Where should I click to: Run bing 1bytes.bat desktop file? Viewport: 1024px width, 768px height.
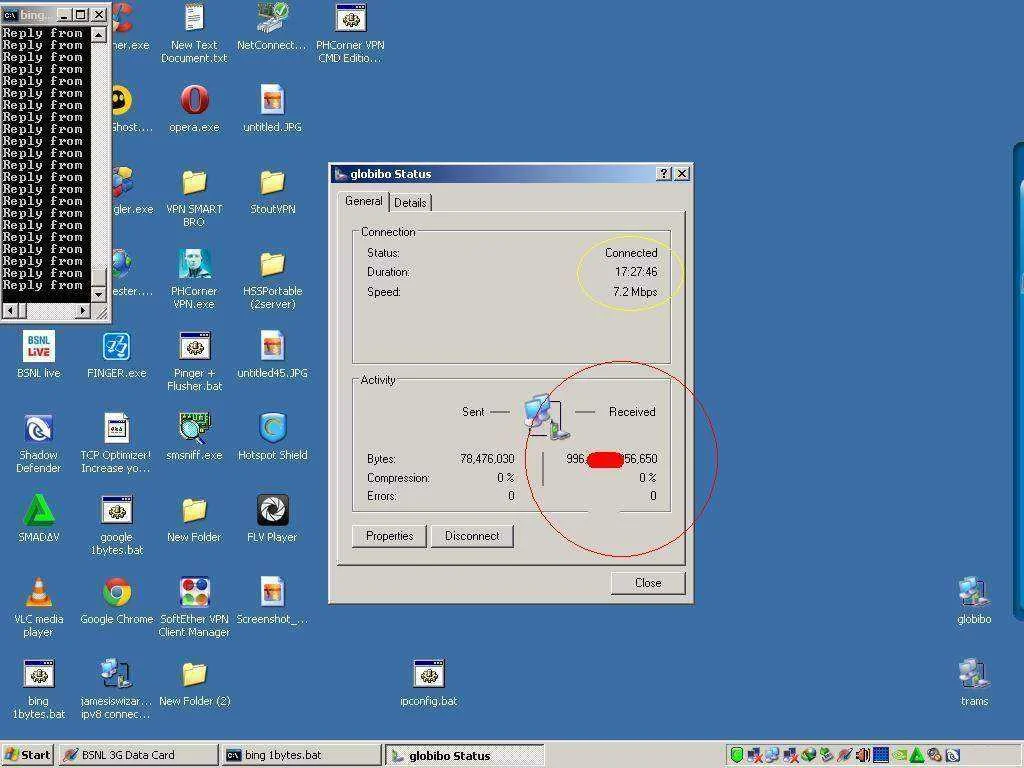[39, 689]
